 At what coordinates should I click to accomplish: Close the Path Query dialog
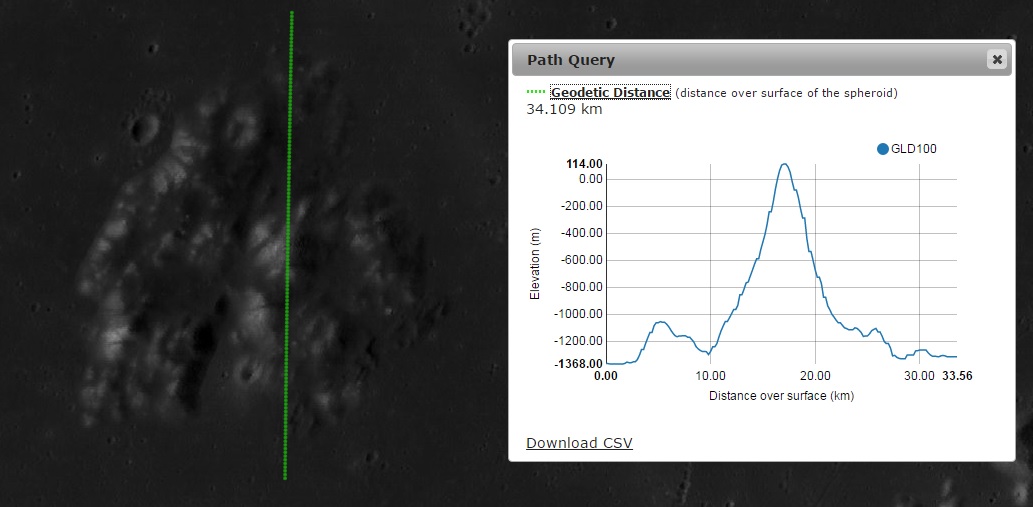997,60
